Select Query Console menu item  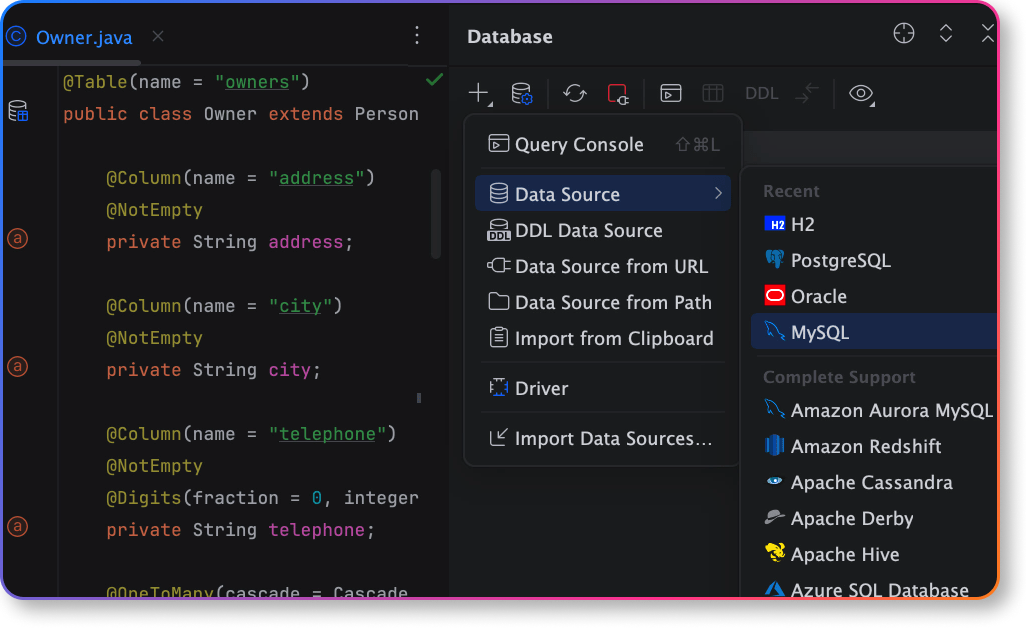pos(603,144)
